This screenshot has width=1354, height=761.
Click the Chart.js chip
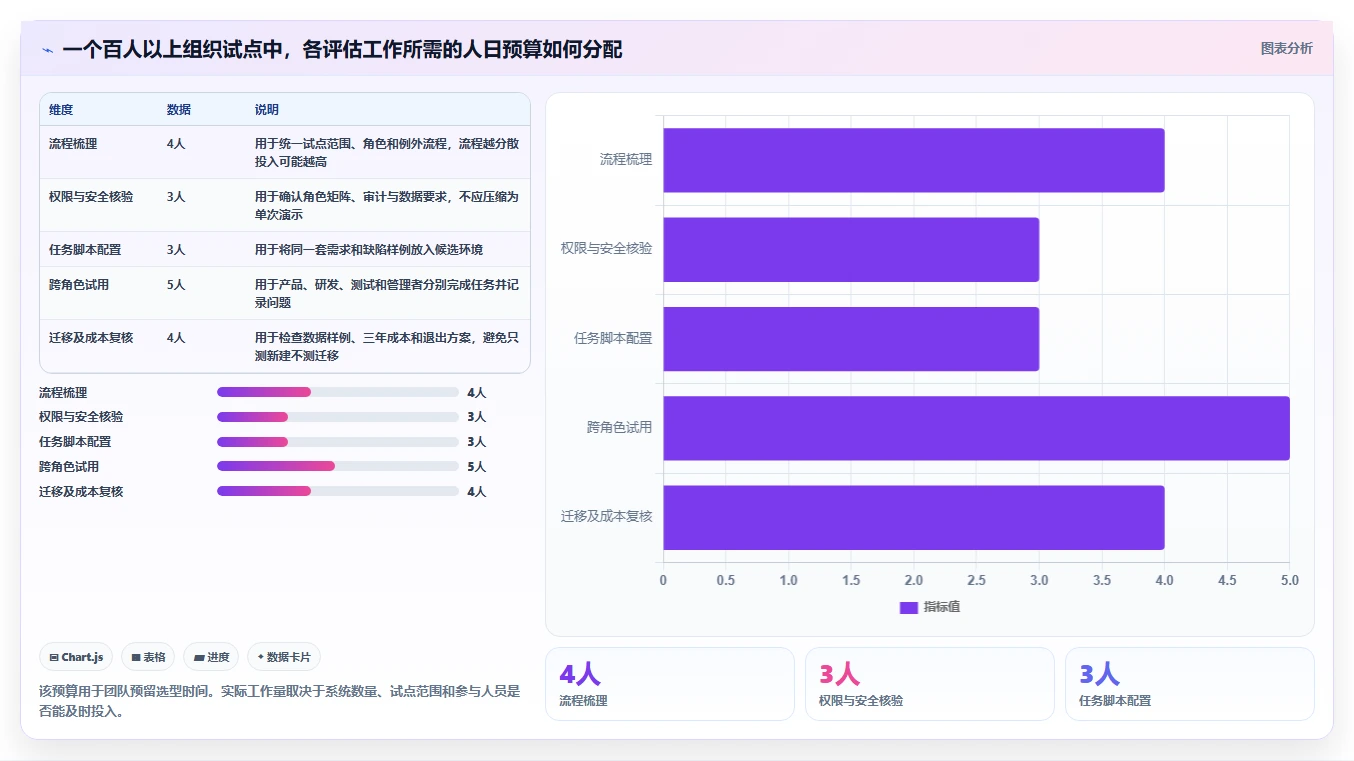pos(77,657)
